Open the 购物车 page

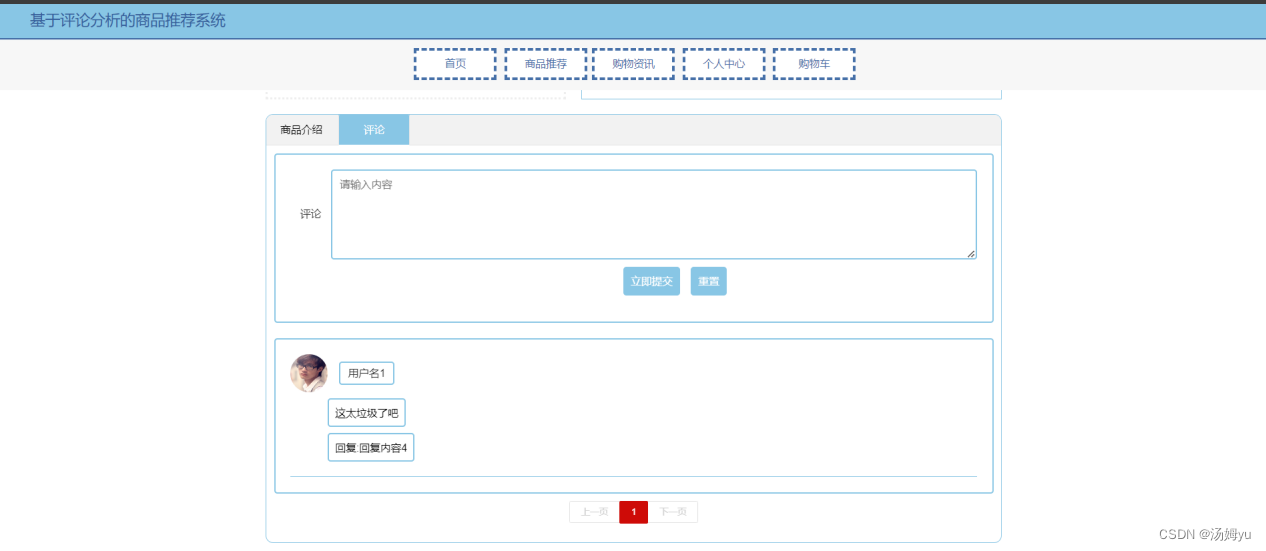pos(814,64)
